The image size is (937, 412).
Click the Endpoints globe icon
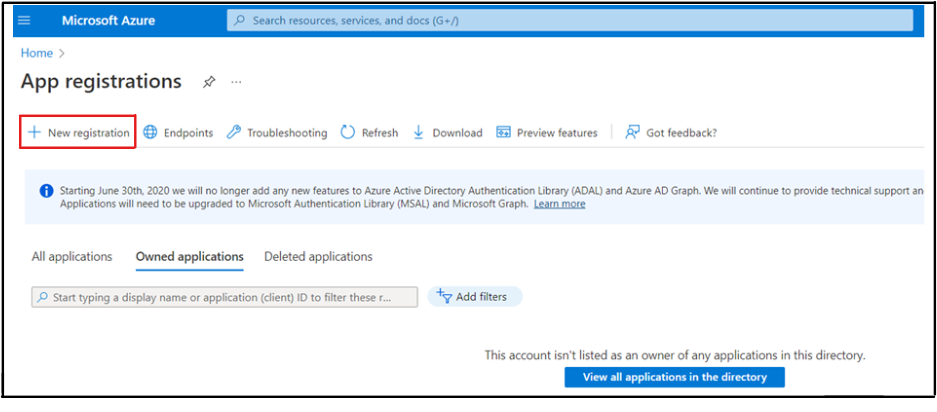(151, 132)
